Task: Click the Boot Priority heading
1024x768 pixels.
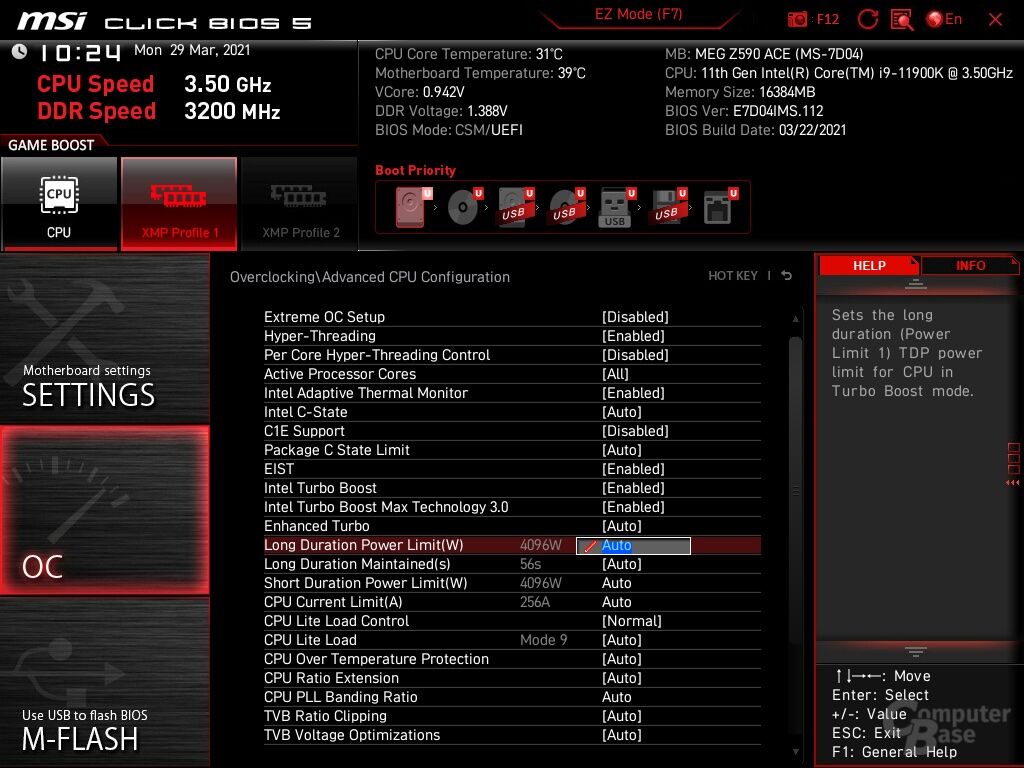Action: [x=415, y=170]
